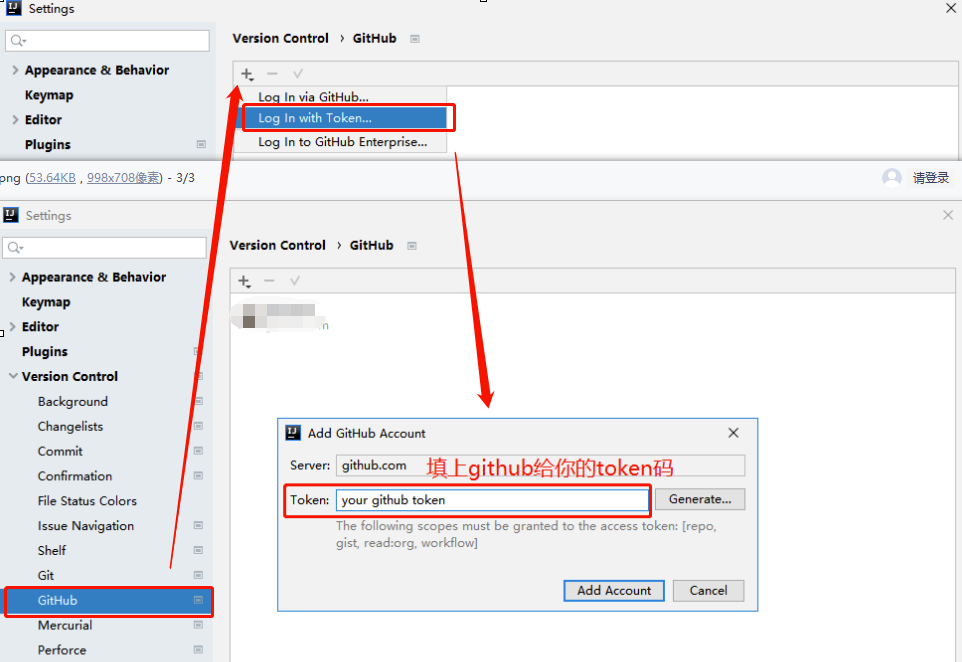The image size is (962, 662).
Task: Select Plugins in lower Settings window
Action: 45,352
